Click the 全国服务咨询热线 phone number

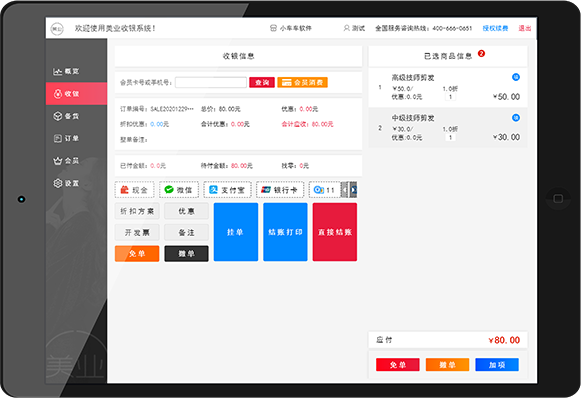424,28
